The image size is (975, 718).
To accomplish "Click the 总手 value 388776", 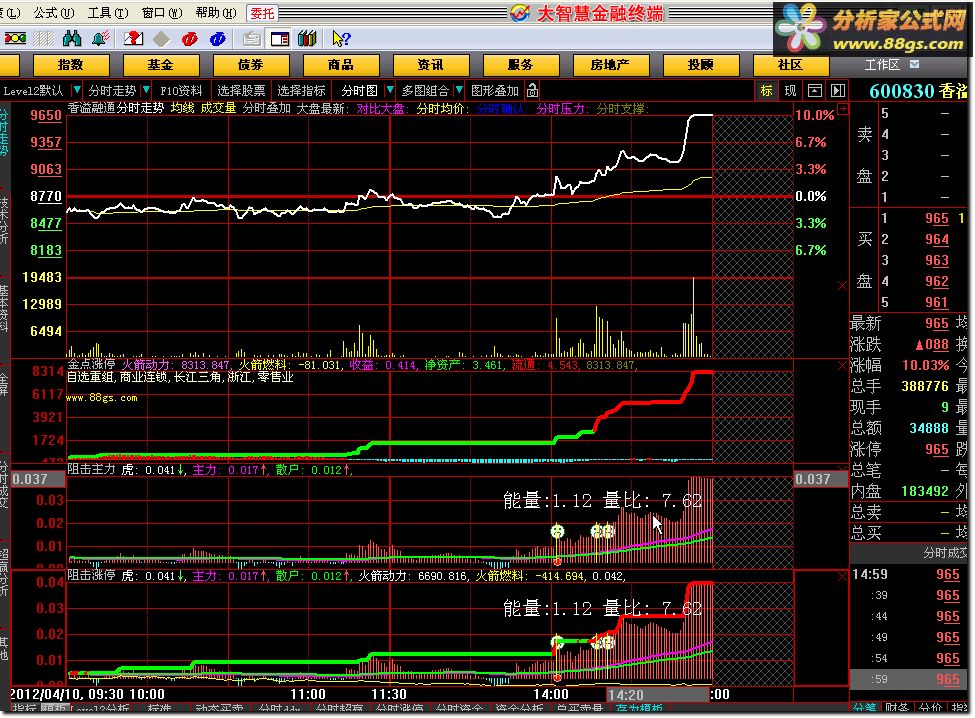I will pyautogui.click(x=925, y=387).
